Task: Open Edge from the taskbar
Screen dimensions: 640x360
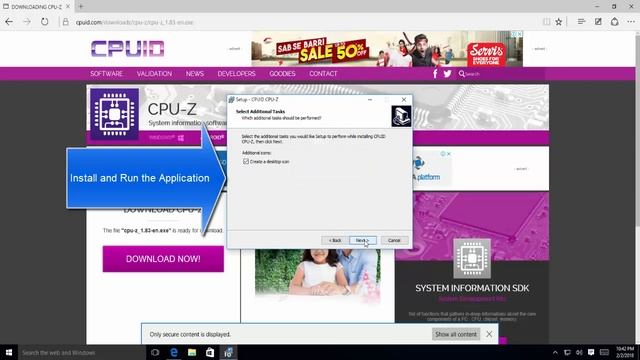Action: click(174, 353)
